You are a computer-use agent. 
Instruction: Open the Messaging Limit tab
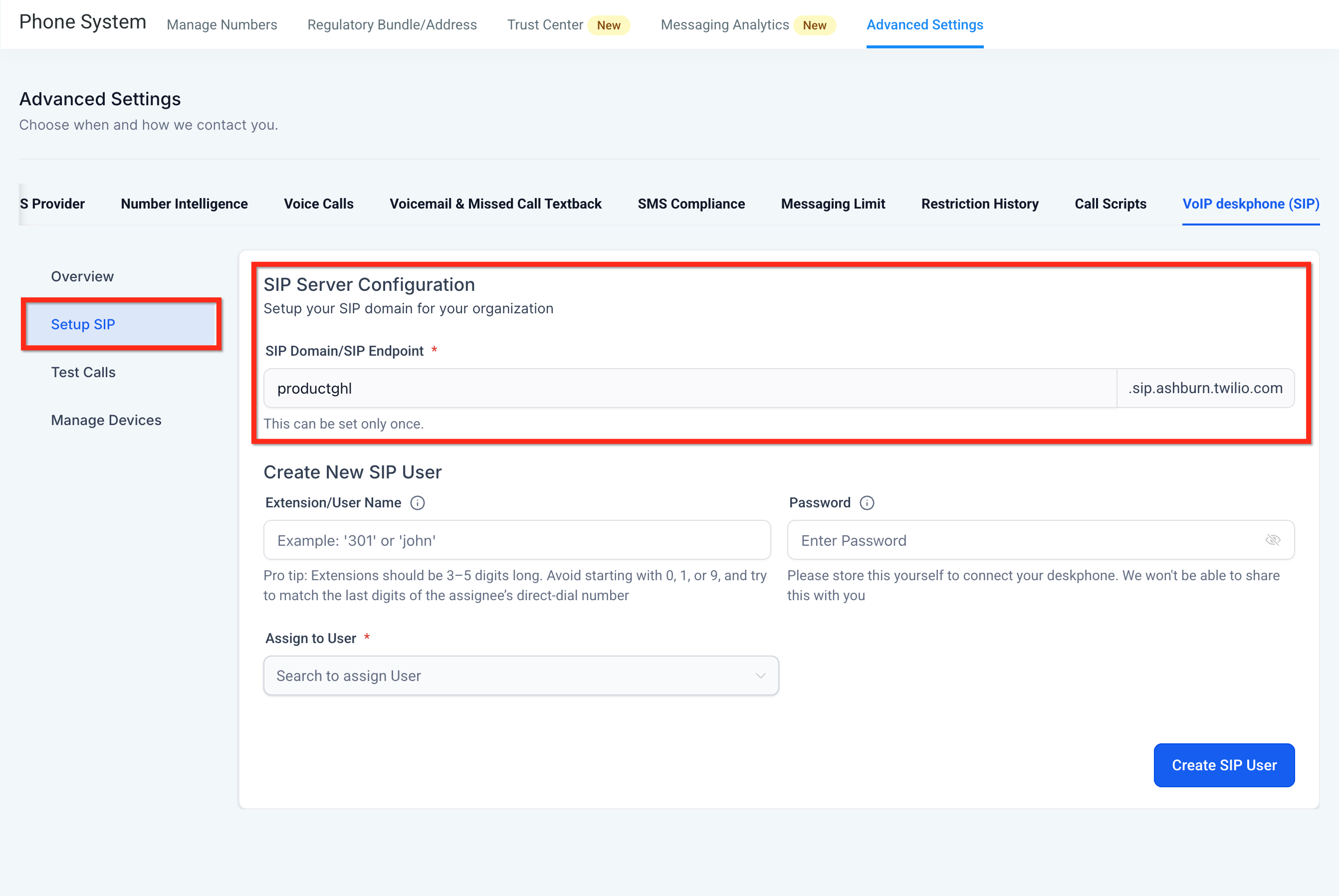coord(832,204)
